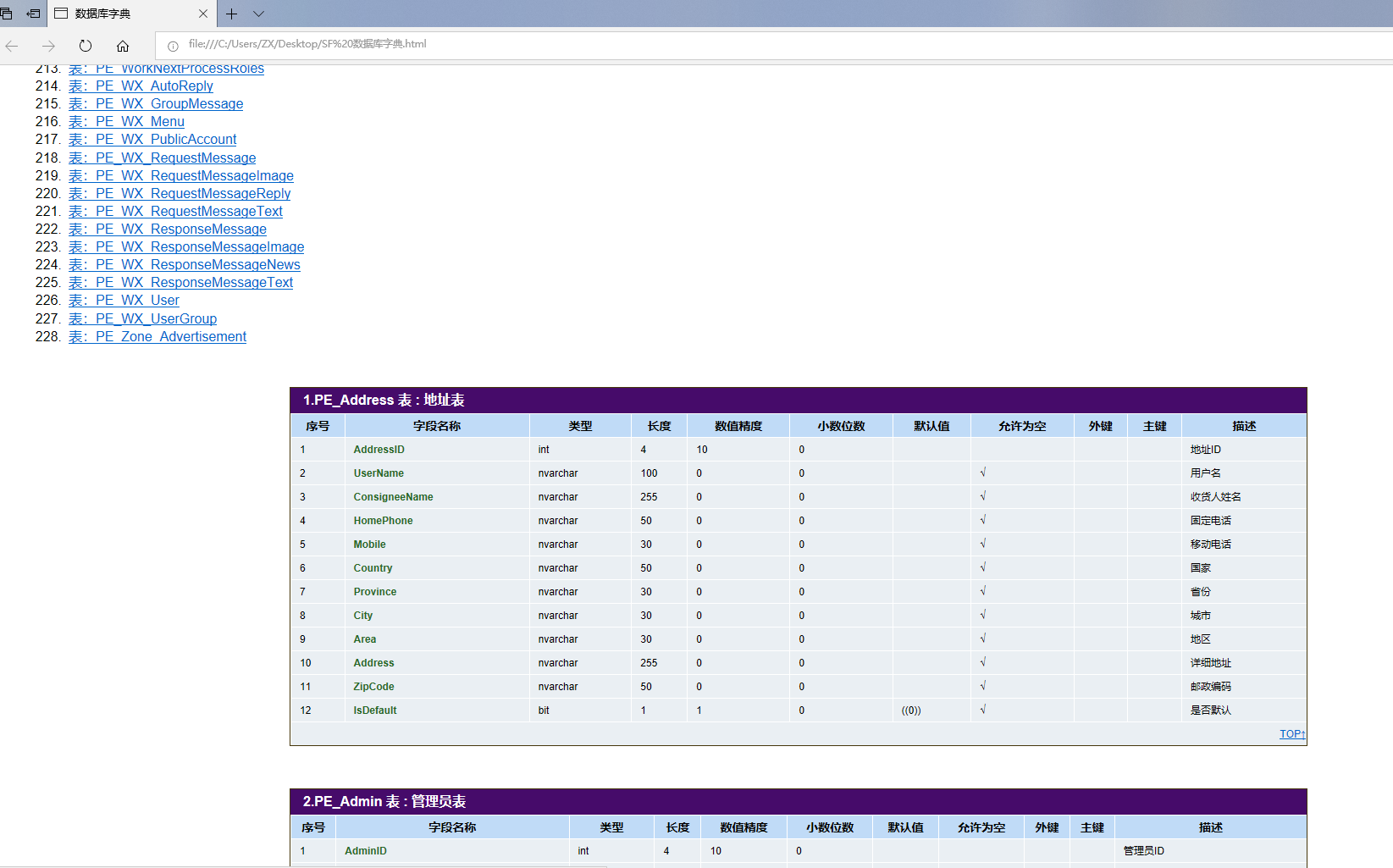Click the site information icon in address bar
The image size is (1393, 868).
click(173, 46)
